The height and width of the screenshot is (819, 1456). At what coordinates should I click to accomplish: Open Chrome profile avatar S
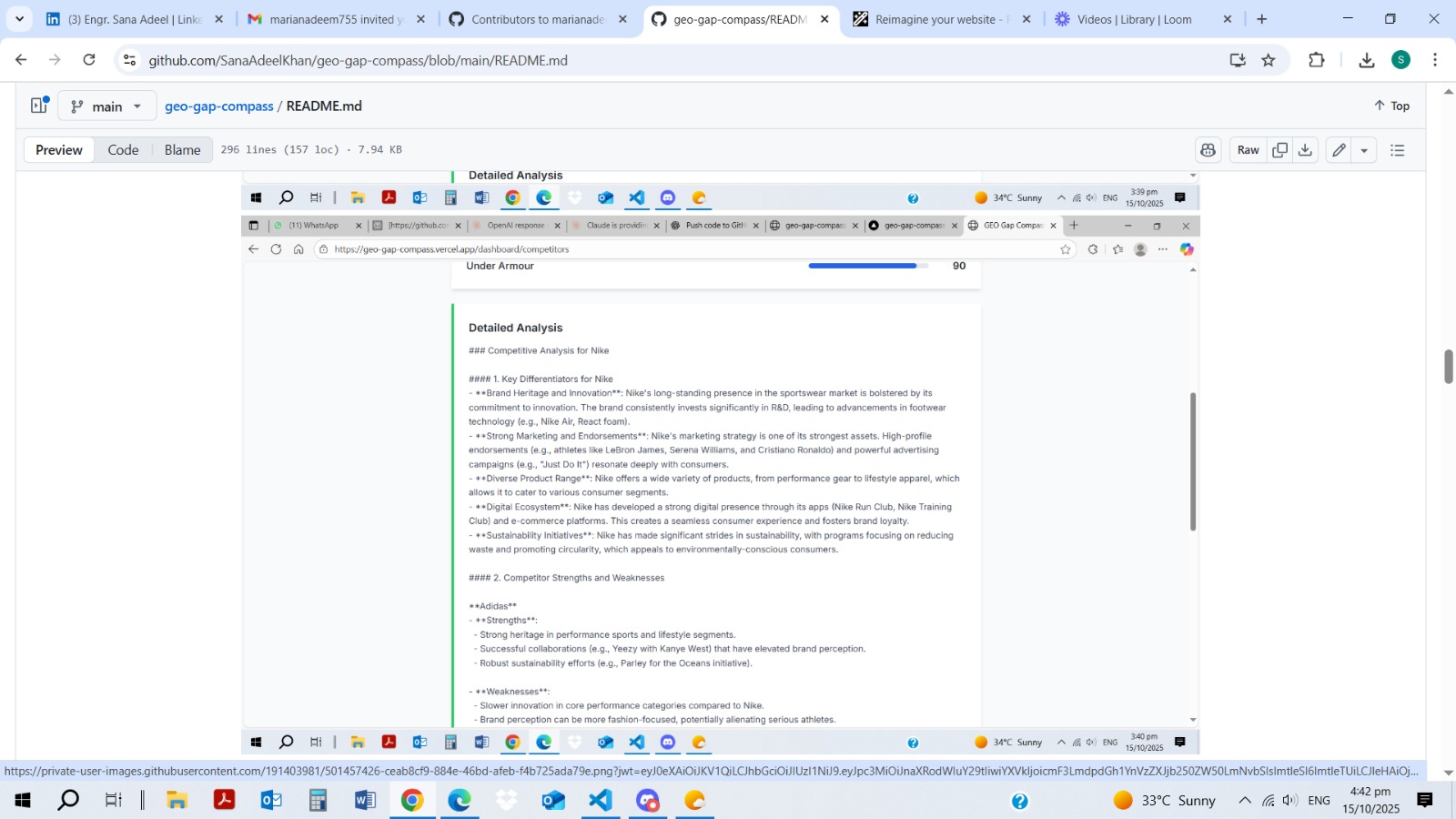click(1400, 60)
